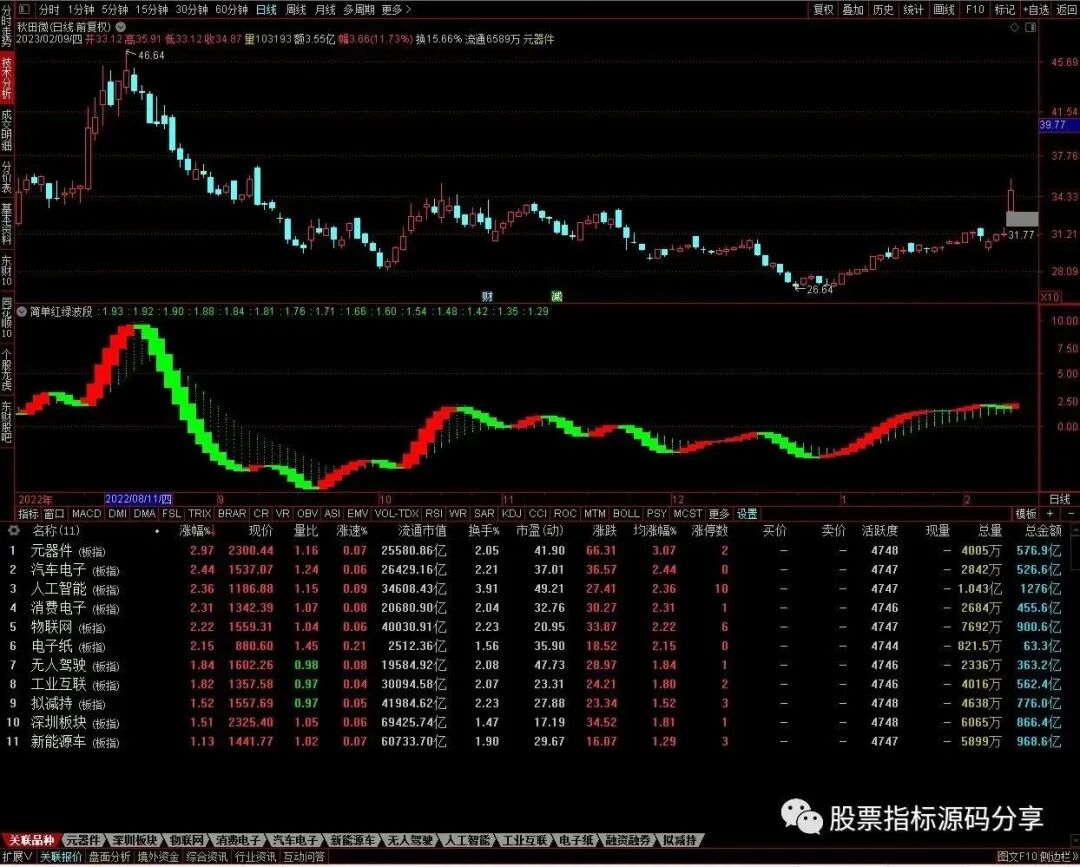Switch to the 融资融券 bottom tab
The image size is (1080, 867).
tap(629, 841)
